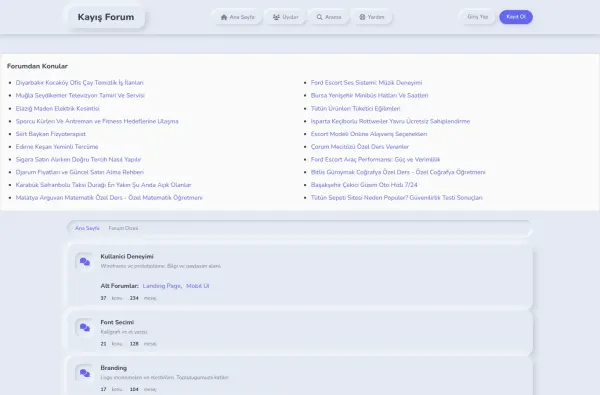Click the home icon beside Ana Sayfa

pos(224,17)
